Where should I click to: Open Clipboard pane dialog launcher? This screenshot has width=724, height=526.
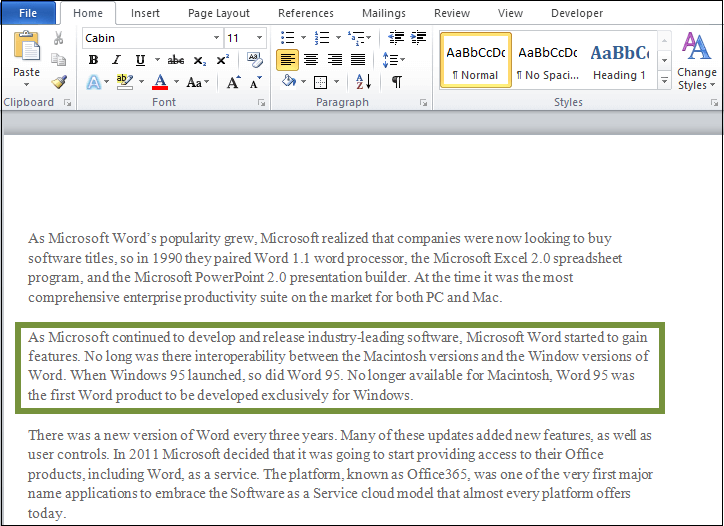click(68, 103)
